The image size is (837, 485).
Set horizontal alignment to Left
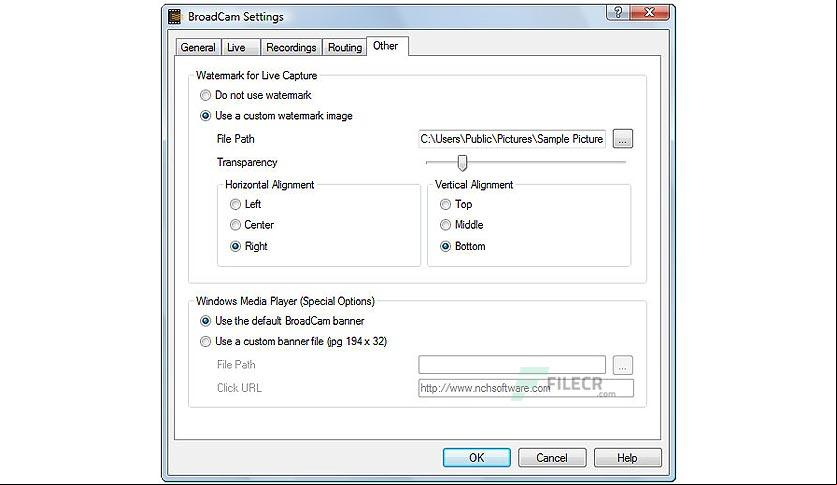(246, 204)
